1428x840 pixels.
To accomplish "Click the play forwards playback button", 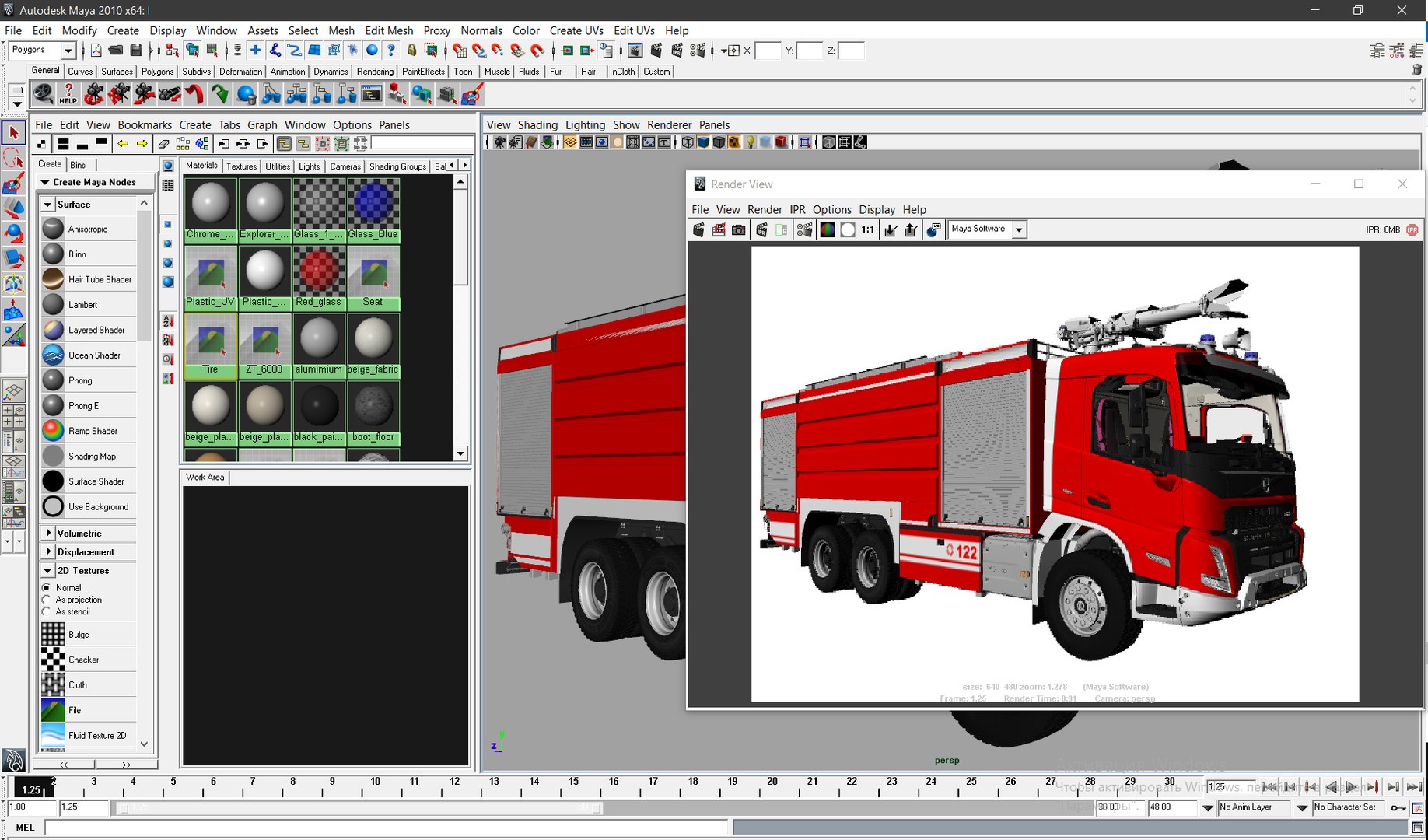I will point(1352,787).
